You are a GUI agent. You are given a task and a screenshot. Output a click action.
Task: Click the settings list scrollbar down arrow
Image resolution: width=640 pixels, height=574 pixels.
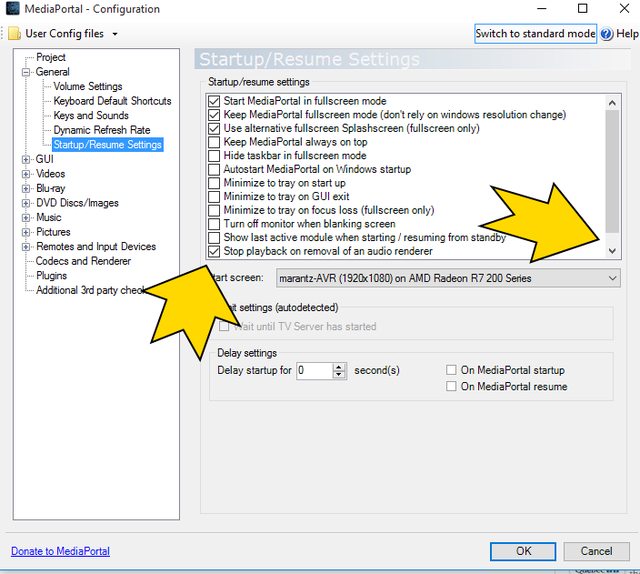[612, 251]
